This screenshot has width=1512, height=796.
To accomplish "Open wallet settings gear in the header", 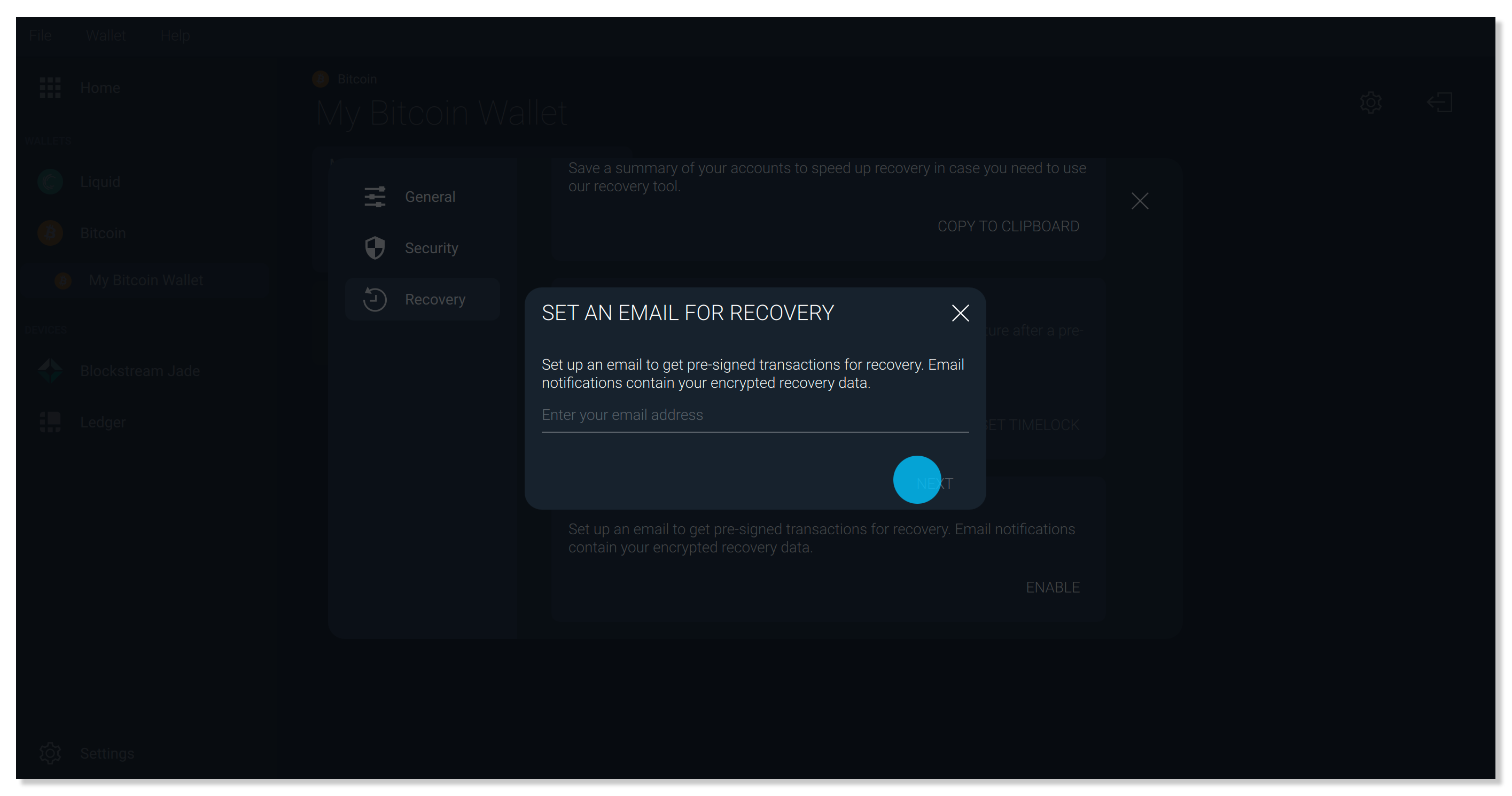I will point(1370,102).
